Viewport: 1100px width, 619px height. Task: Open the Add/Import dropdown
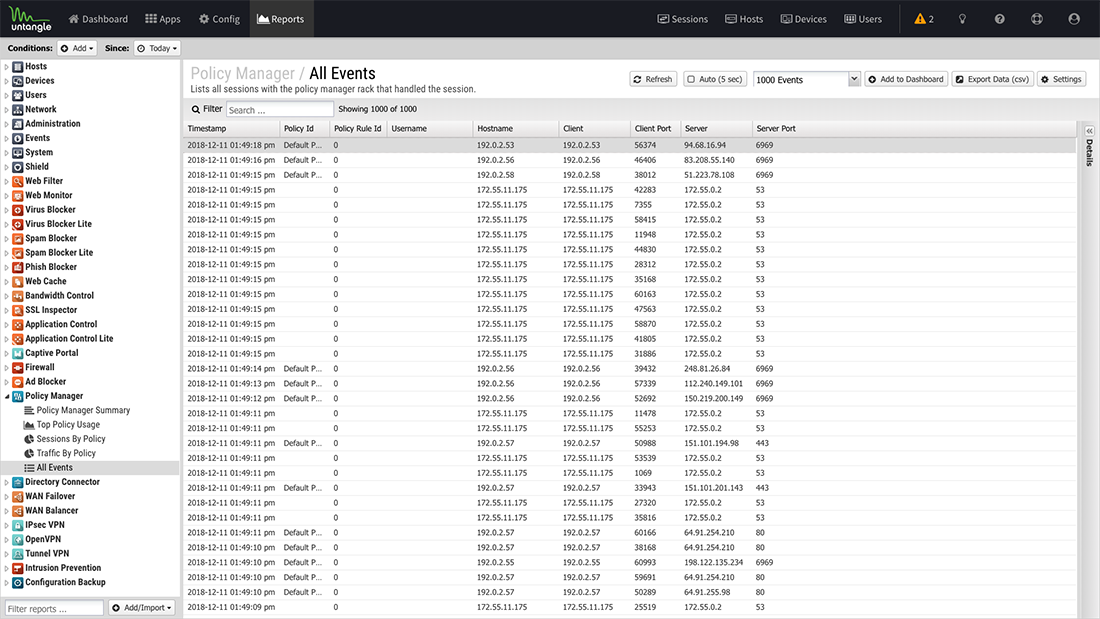[x=142, y=608]
